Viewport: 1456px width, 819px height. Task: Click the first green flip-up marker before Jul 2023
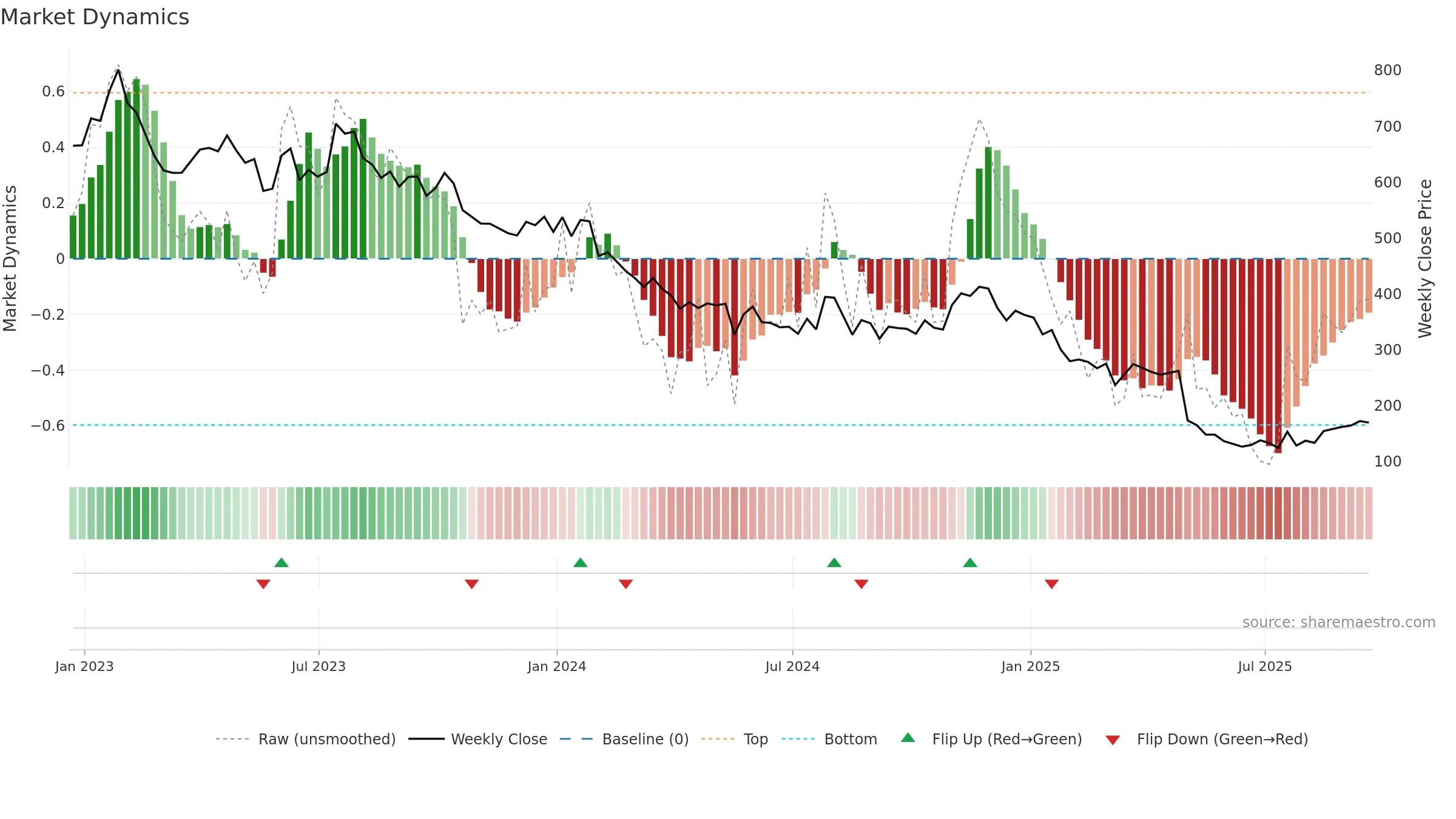pos(281,562)
